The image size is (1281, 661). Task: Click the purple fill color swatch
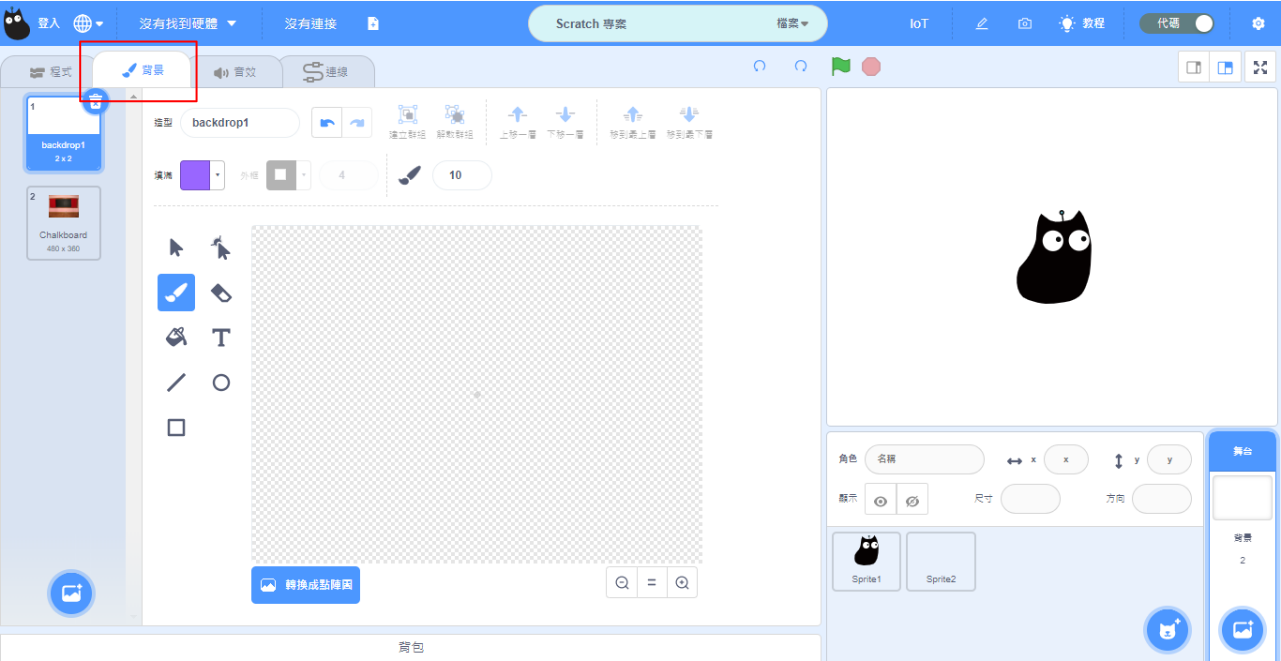pos(195,175)
